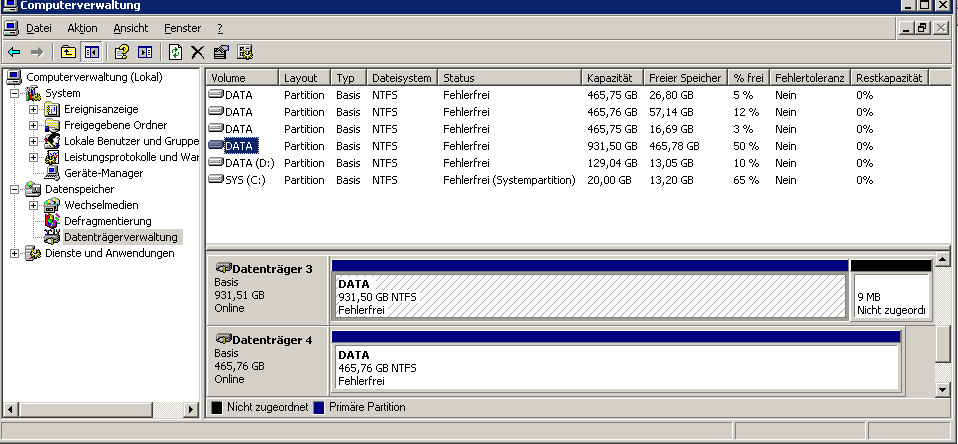This screenshot has width=958, height=444.
Task: Click the drive icon of DATA (D:) volume
Action: 216,162
